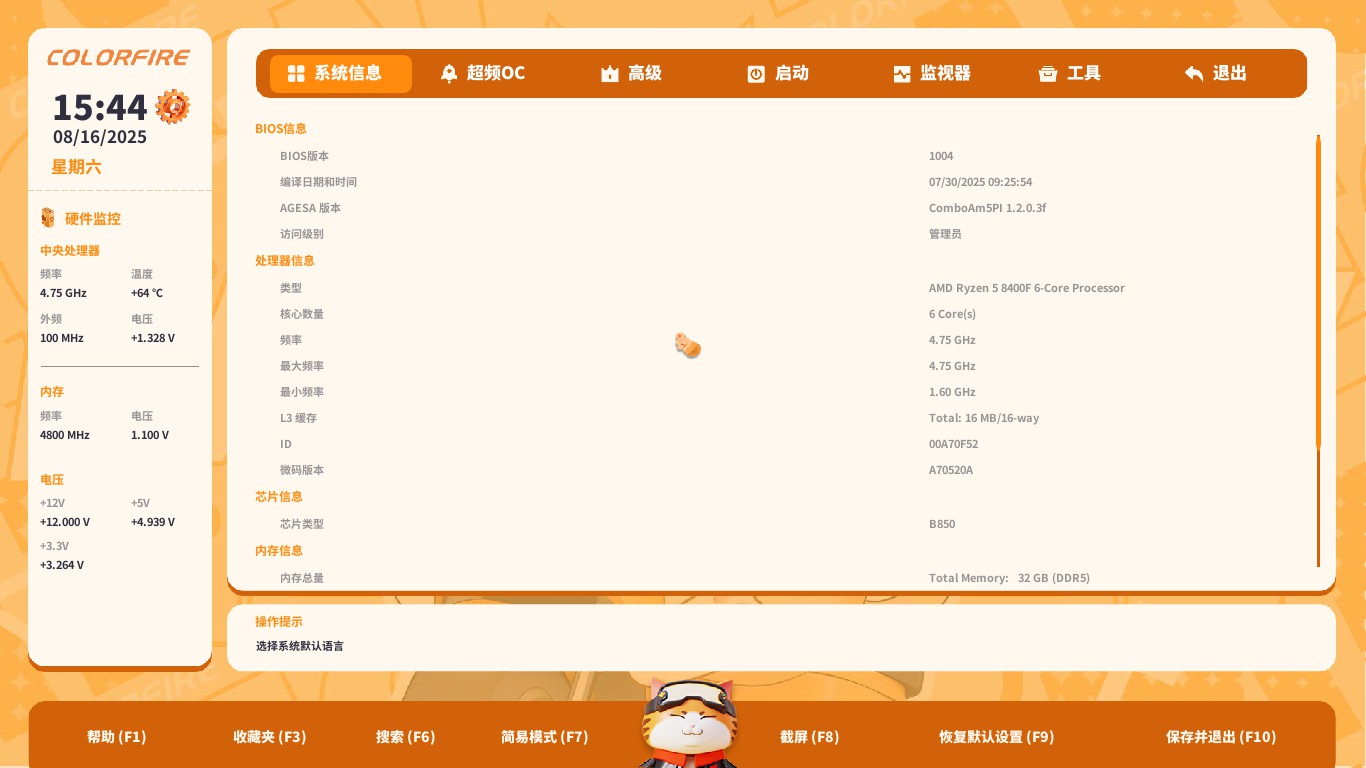The height and width of the screenshot is (768, 1366).
Task: Click memory voltage value 1.100 V
Action: coord(150,435)
